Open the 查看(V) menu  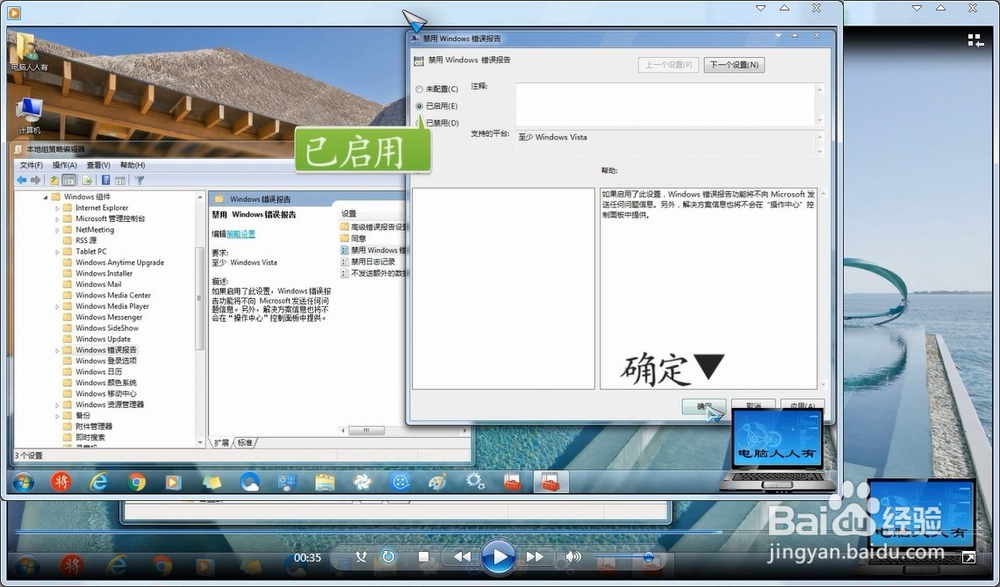coord(98,165)
